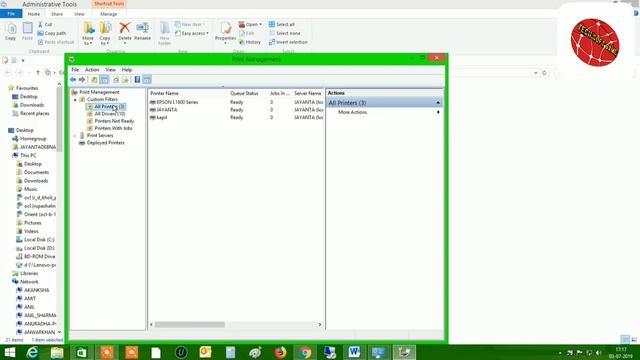Select the Print Management root tree node
Image resolution: width=640 pixels, height=360 pixels.
click(x=99, y=92)
